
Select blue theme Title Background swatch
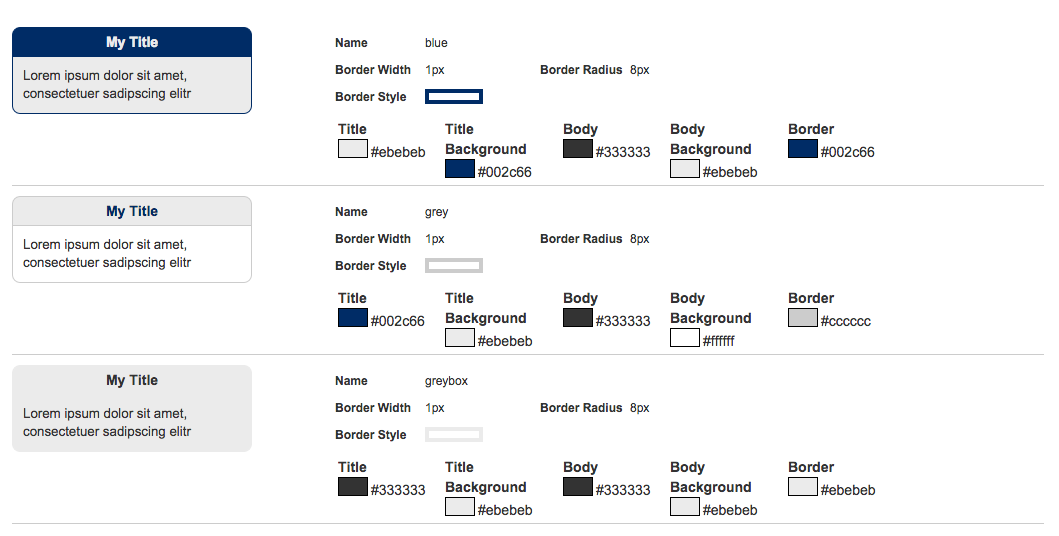(x=460, y=169)
